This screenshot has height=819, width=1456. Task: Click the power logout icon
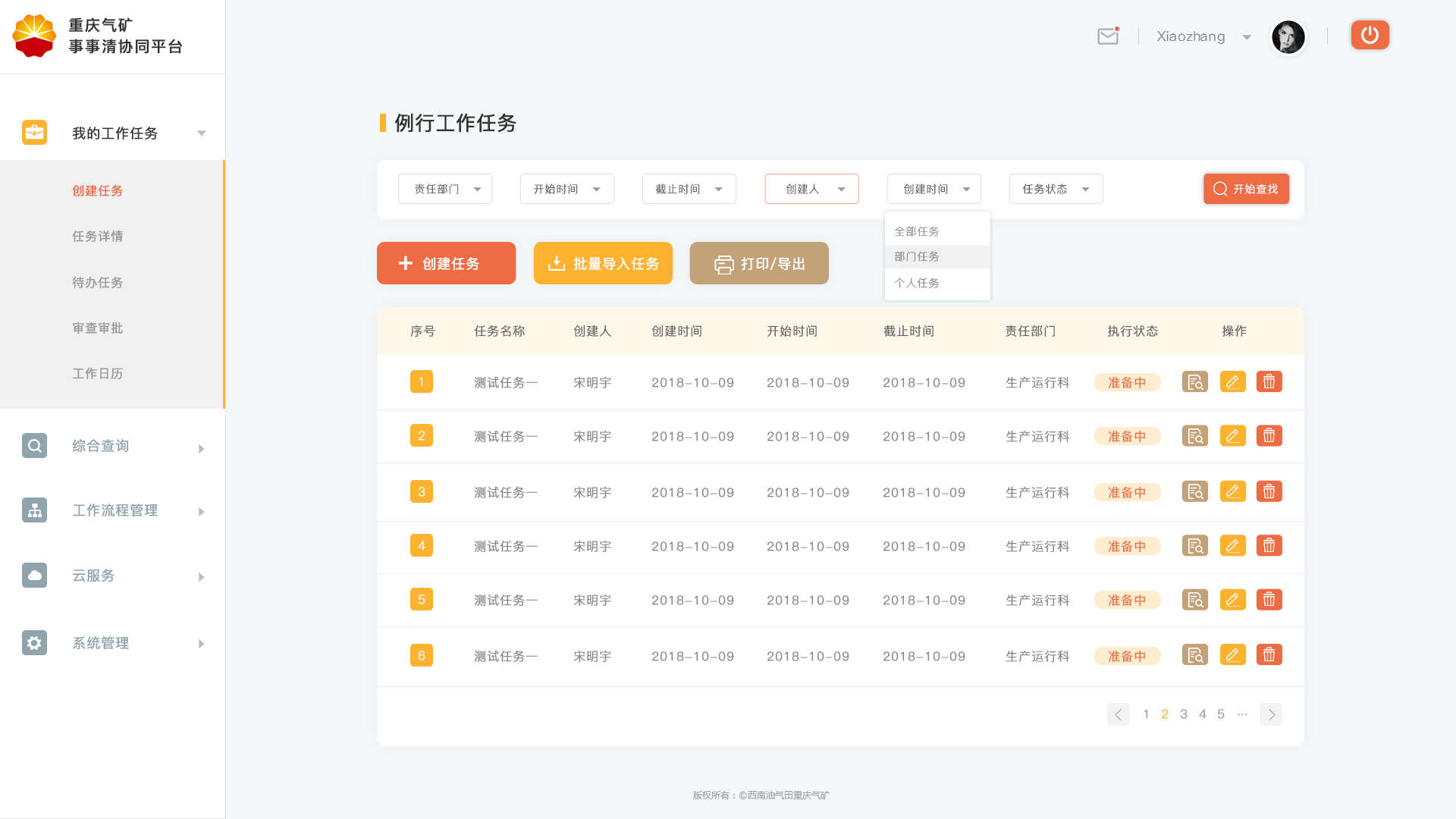1370,35
